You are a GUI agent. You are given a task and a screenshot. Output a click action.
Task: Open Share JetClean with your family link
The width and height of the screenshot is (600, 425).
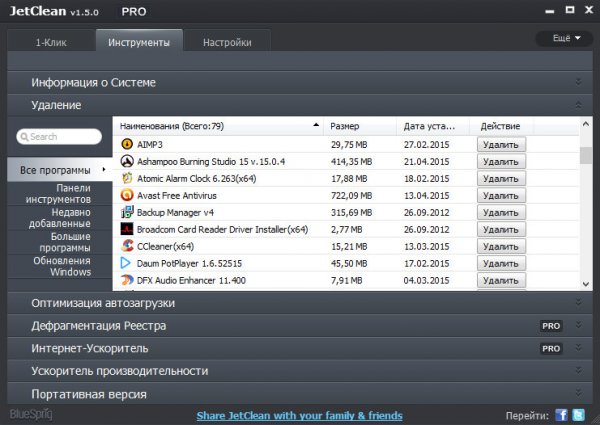coord(299,415)
